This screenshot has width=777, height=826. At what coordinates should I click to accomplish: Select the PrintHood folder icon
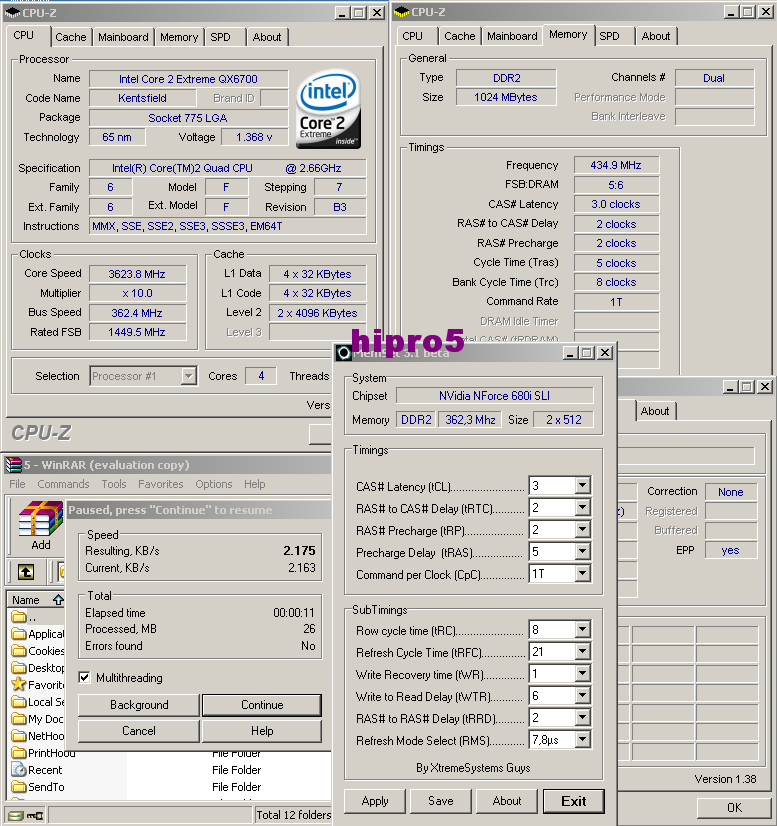tap(19, 752)
